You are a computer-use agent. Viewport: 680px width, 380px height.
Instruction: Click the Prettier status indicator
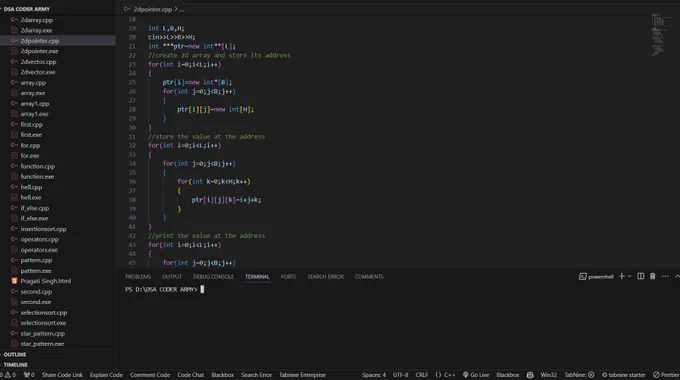click(x=667, y=375)
